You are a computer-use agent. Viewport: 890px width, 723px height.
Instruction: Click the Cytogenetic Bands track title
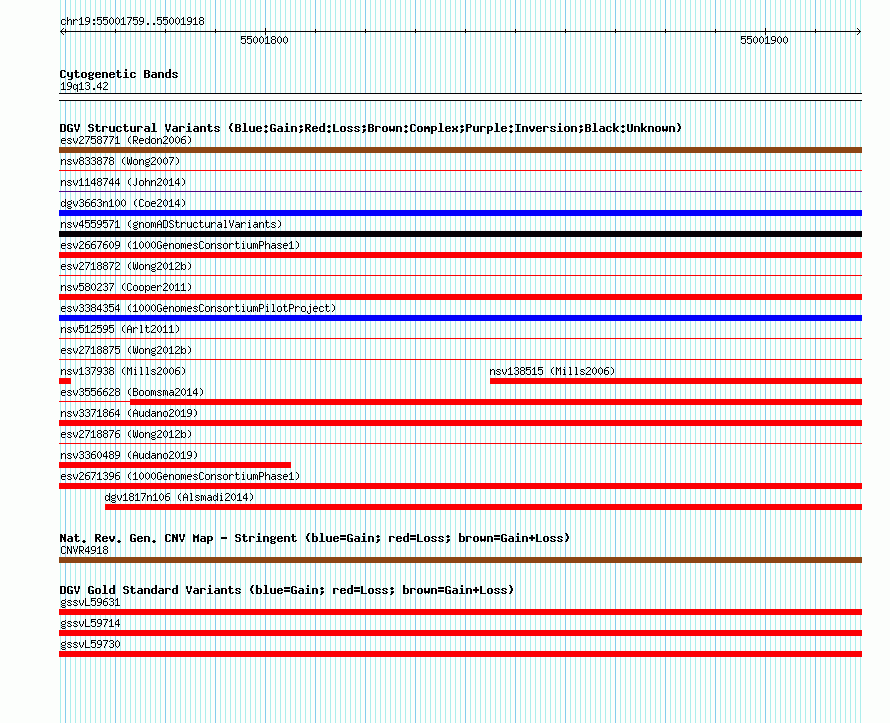click(119, 74)
